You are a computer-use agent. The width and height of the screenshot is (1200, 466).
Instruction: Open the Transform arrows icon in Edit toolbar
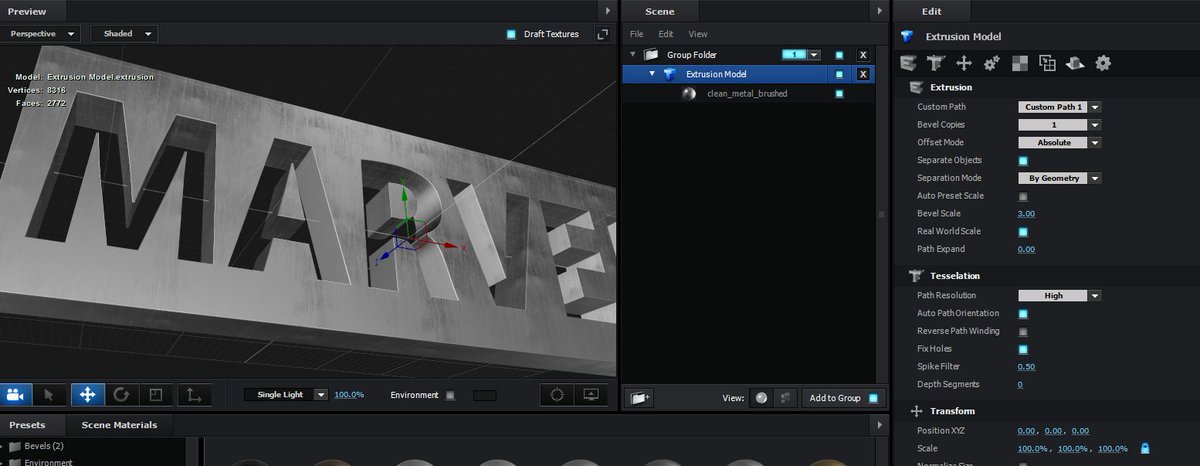[964, 63]
